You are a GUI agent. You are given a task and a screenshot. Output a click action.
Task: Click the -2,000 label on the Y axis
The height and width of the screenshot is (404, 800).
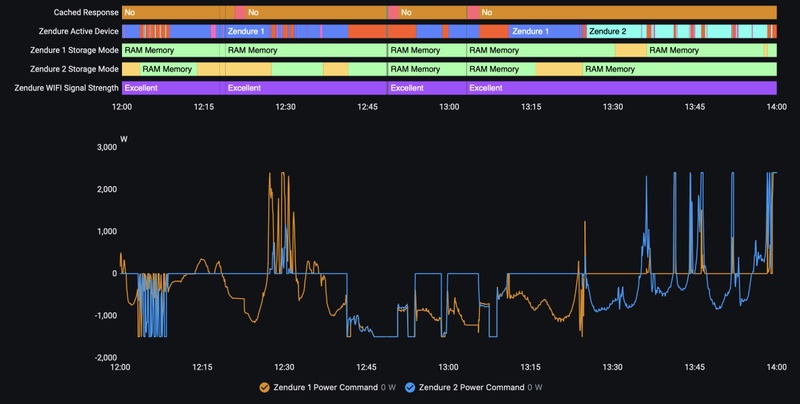[106, 358]
